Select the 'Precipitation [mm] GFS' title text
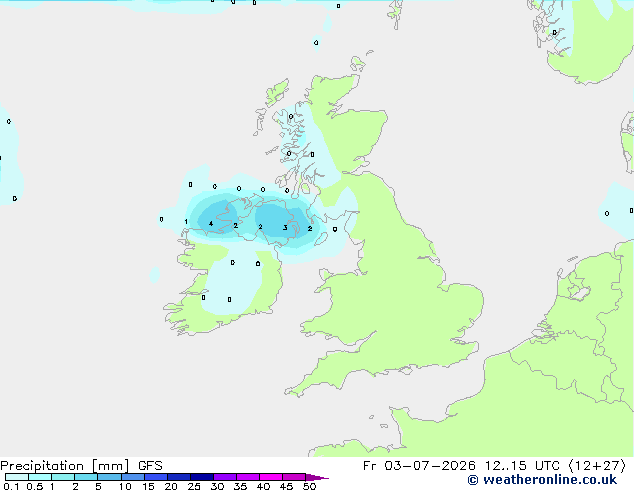The height and width of the screenshot is (490, 634). click(81, 466)
